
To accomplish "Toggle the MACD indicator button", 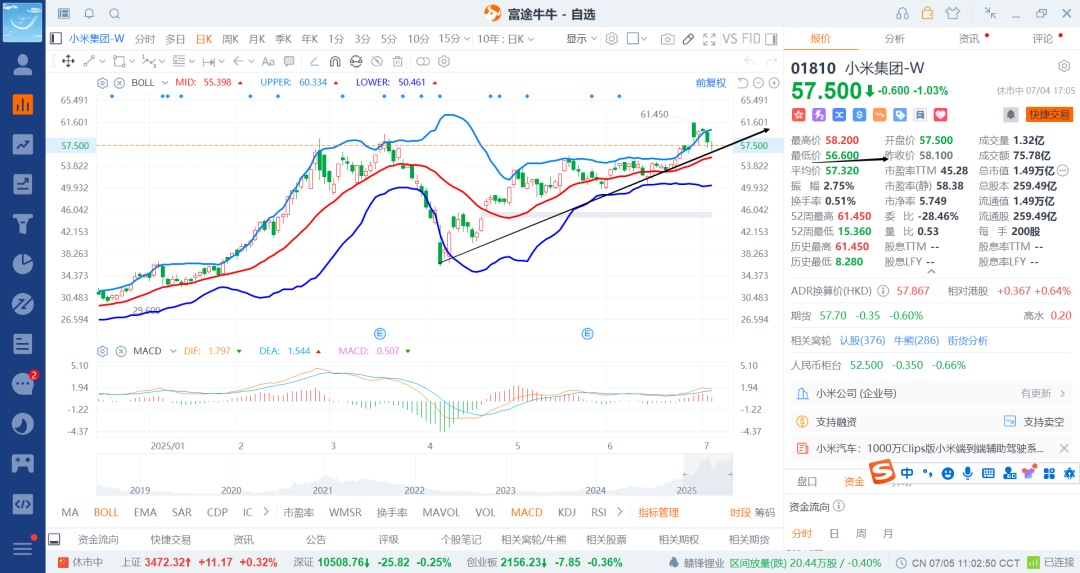I will 526,512.
